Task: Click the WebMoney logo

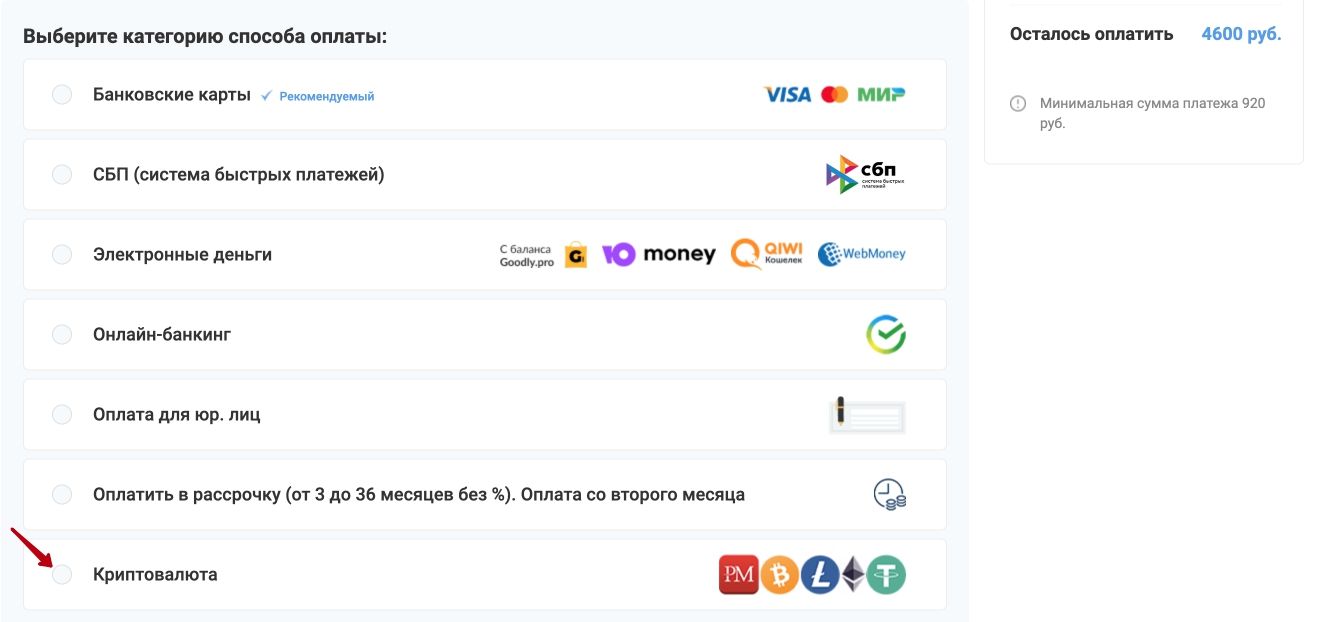Action: 862,255
